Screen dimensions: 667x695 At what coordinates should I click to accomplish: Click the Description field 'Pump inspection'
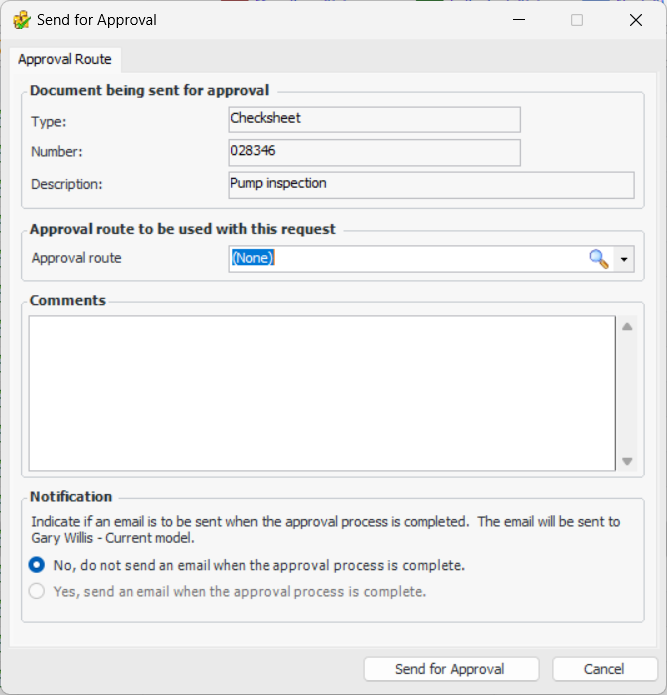click(432, 185)
